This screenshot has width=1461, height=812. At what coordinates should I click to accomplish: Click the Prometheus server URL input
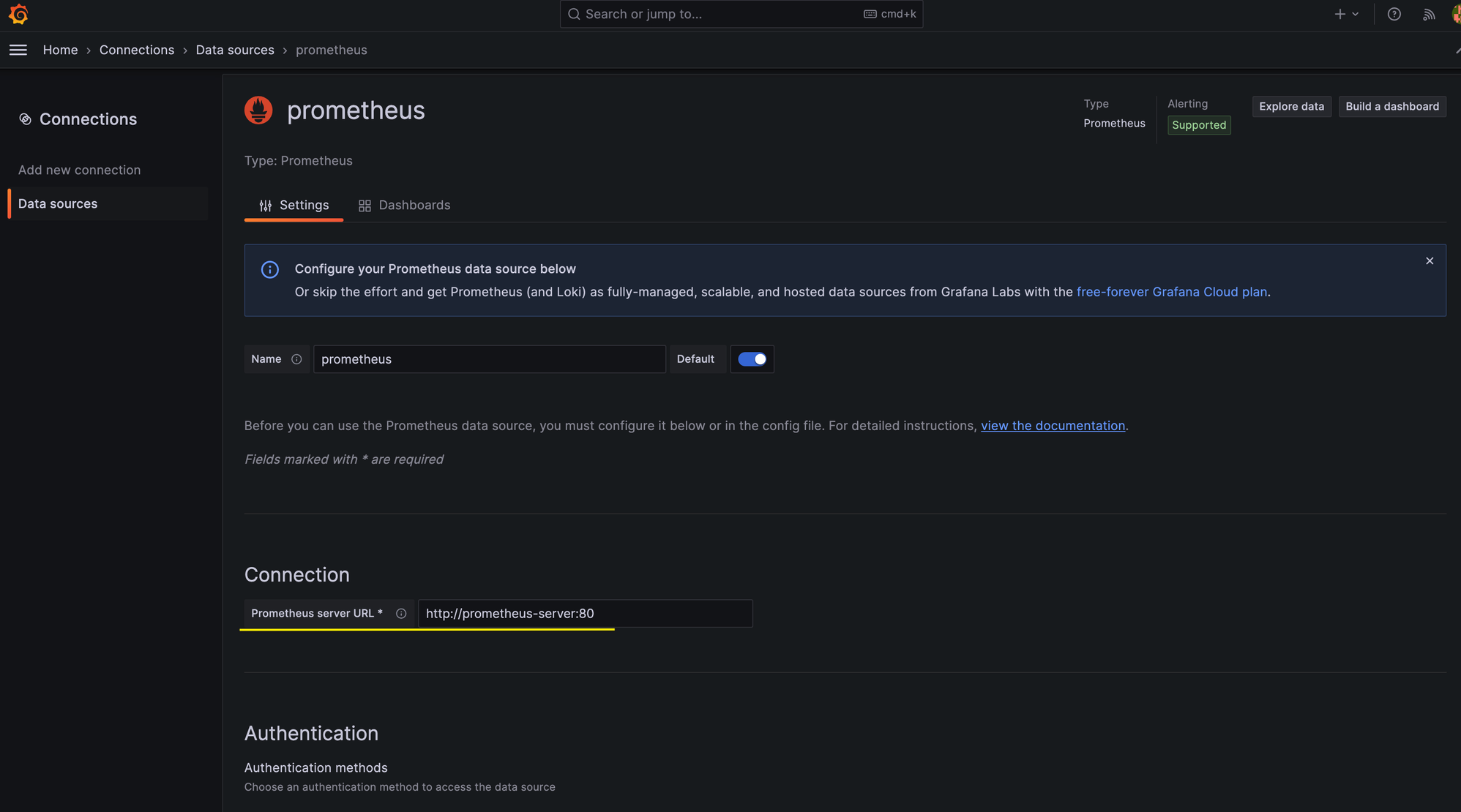[x=585, y=614]
